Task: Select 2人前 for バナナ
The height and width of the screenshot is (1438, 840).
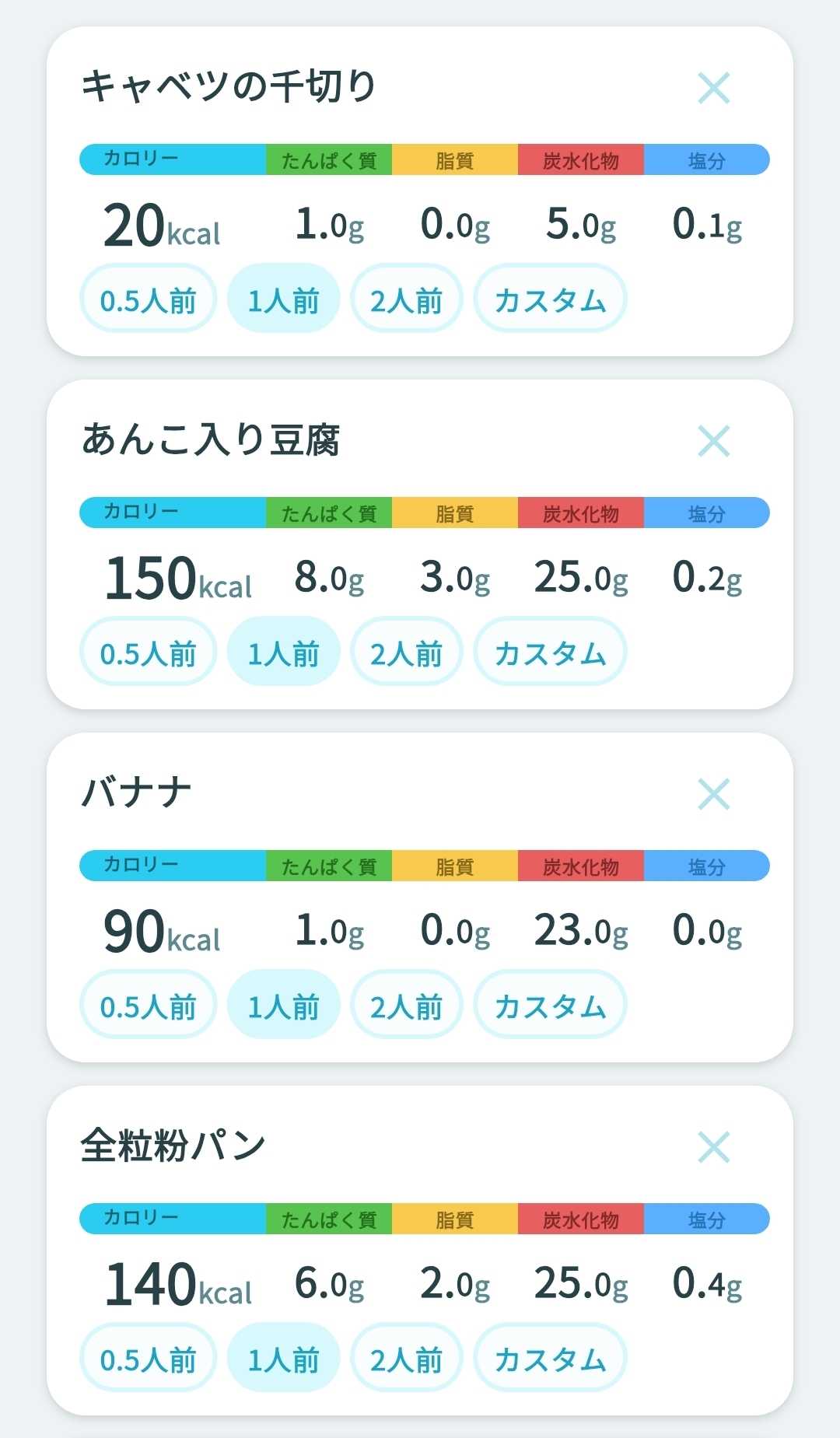Action: [x=406, y=1005]
